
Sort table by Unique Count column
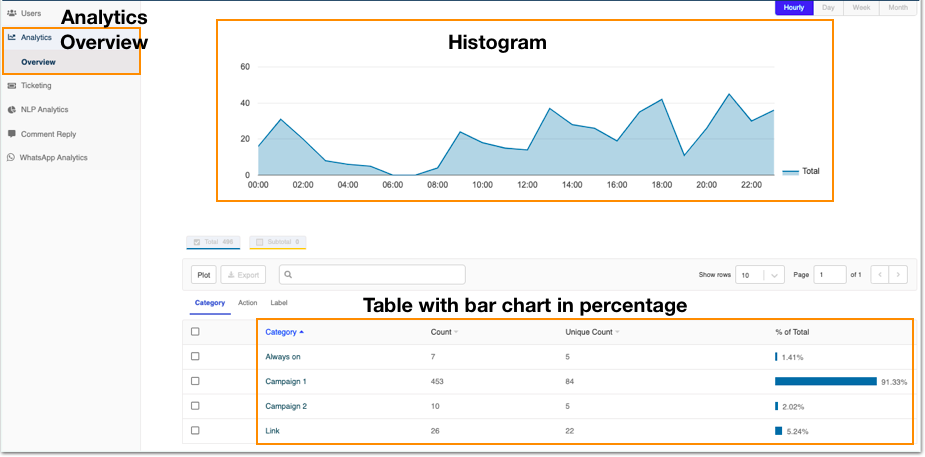[591, 332]
